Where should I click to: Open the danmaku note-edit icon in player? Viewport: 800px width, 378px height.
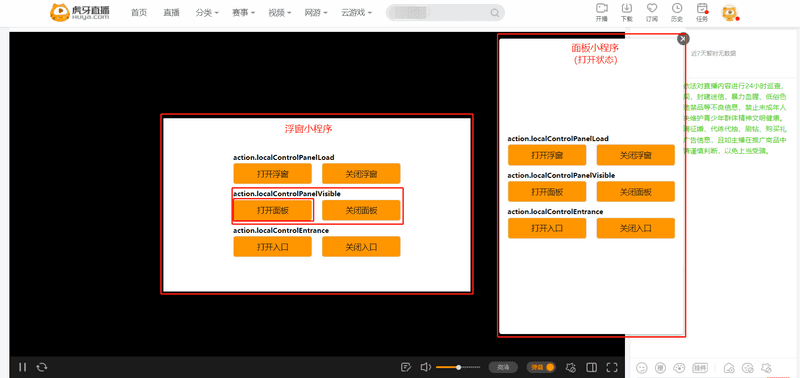pyautogui.click(x=406, y=367)
